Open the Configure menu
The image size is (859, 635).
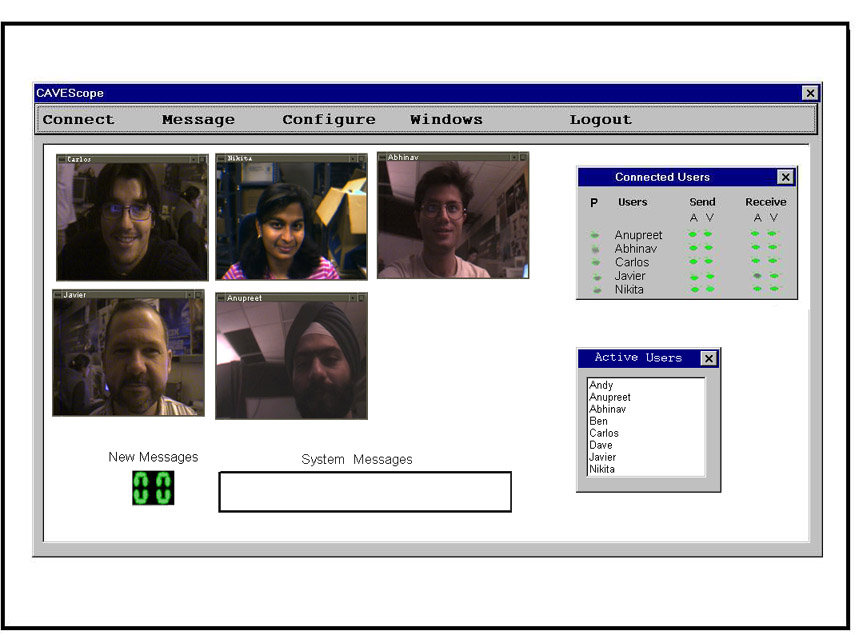(329, 119)
